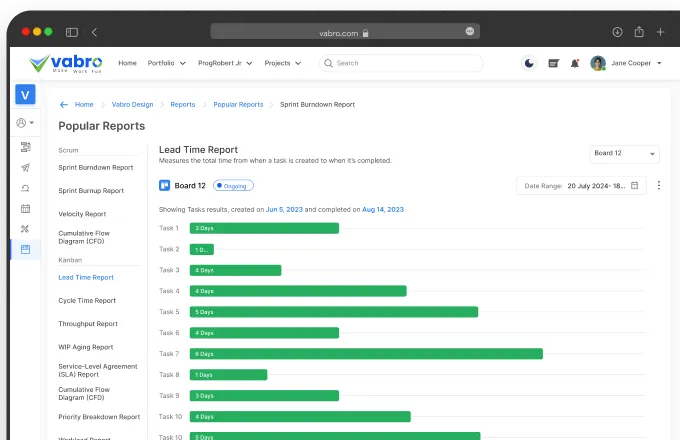Click the rocket icon in left sidebar
680x440 pixels.
25,167
